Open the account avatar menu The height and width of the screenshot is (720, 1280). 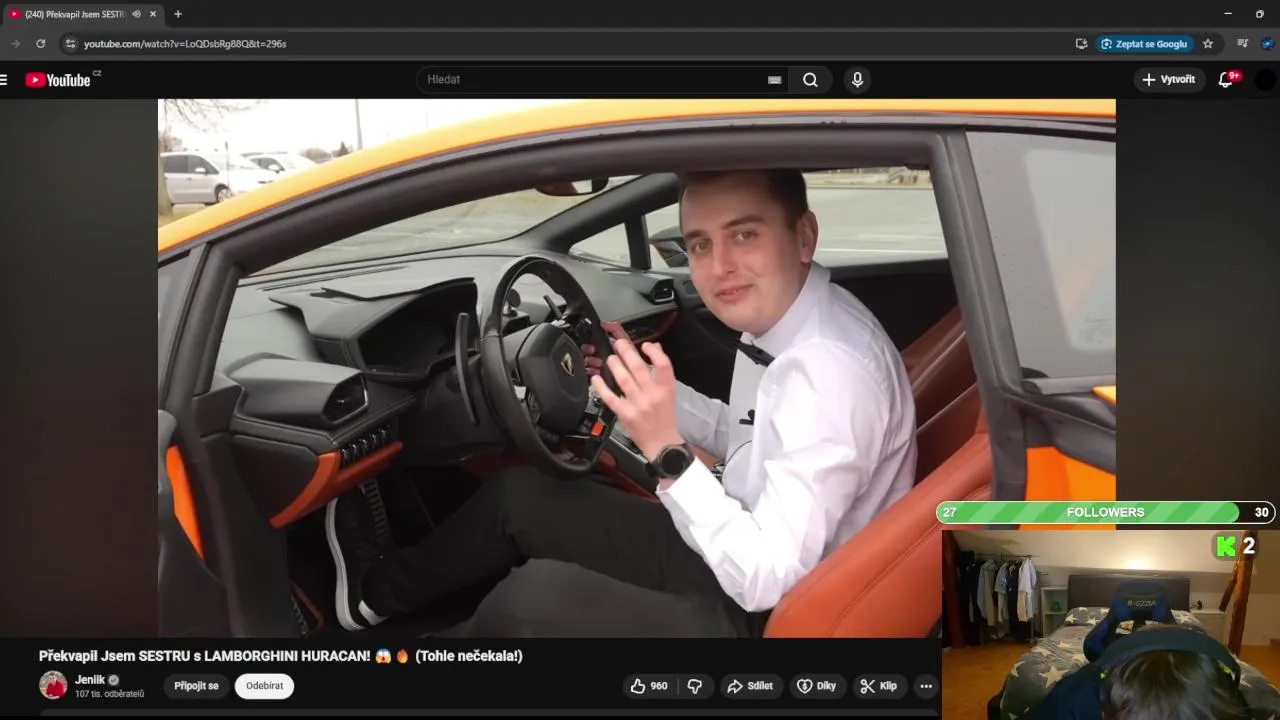(1265, 80)
